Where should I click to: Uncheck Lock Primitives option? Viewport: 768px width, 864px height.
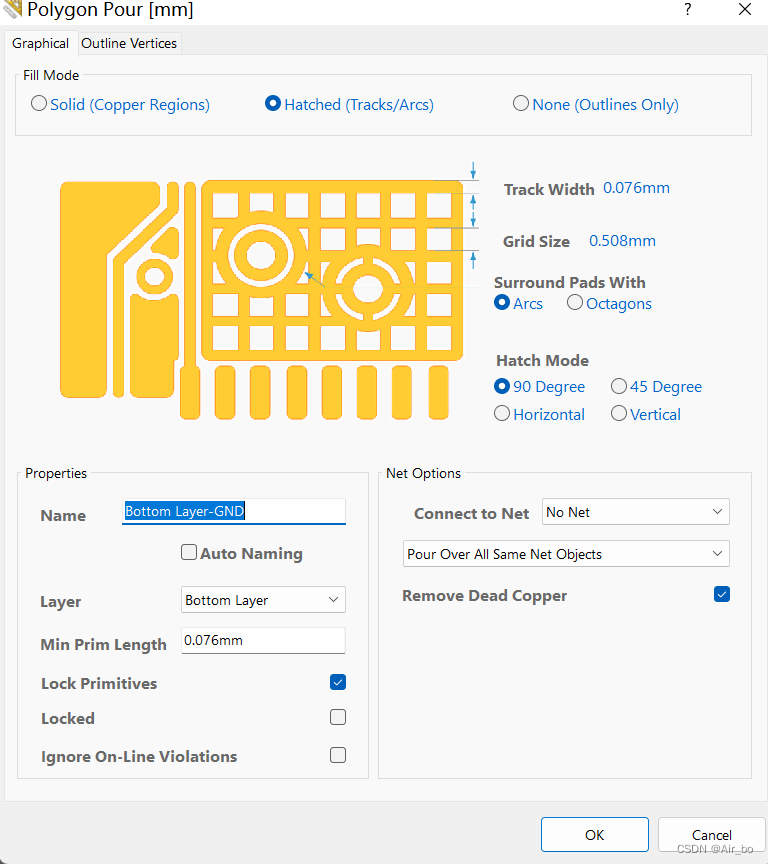(338, 682)
